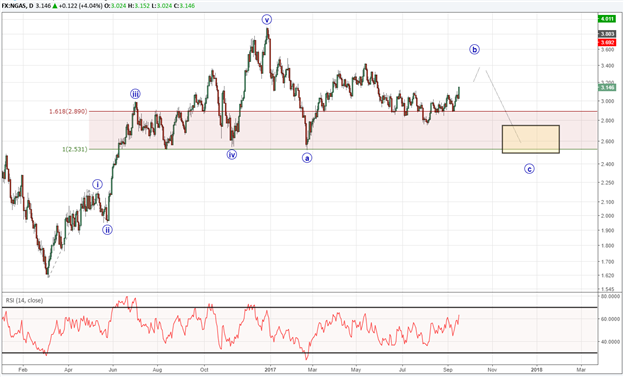624x377 pixels.
Task: Click the L:3.024 low value in header
Action: (162, 6)
